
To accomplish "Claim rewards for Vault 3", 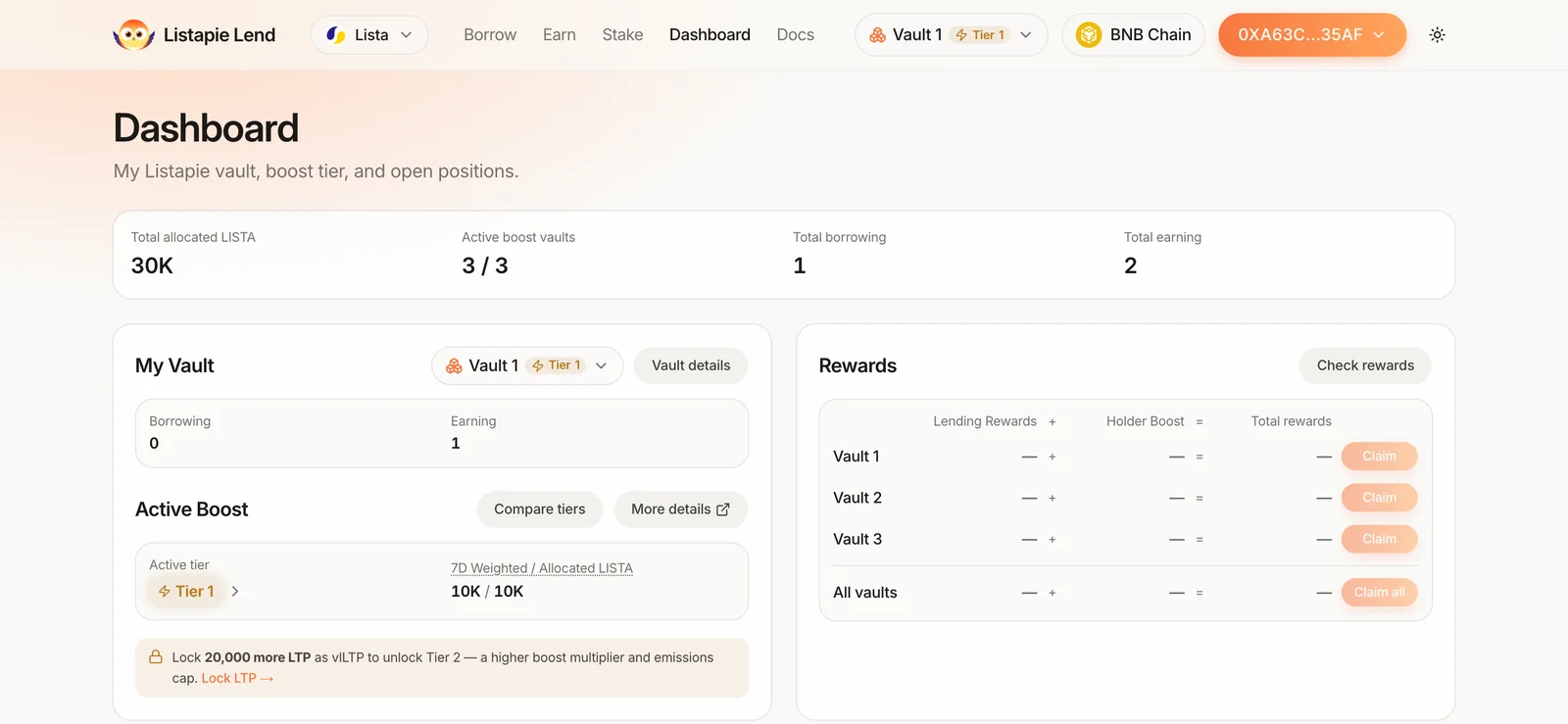I will [1379, 539].
